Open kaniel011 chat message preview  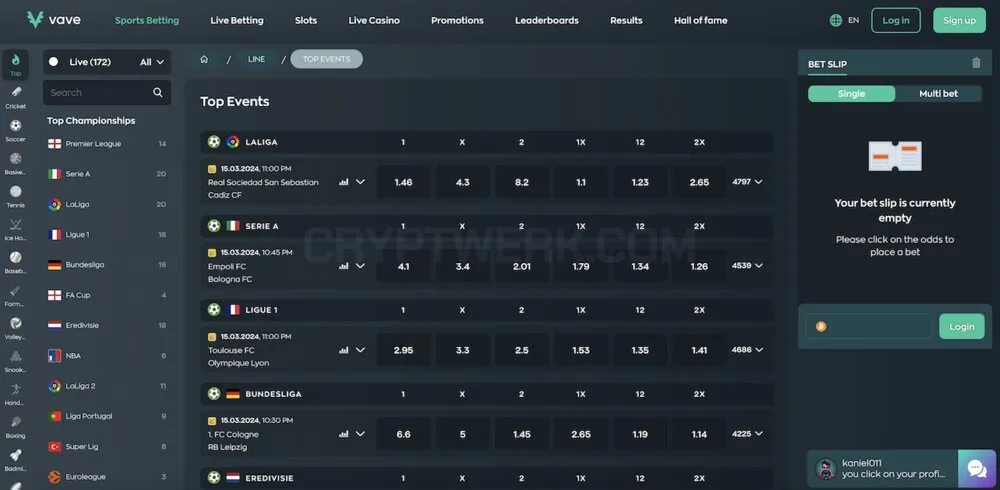(883, 469)
